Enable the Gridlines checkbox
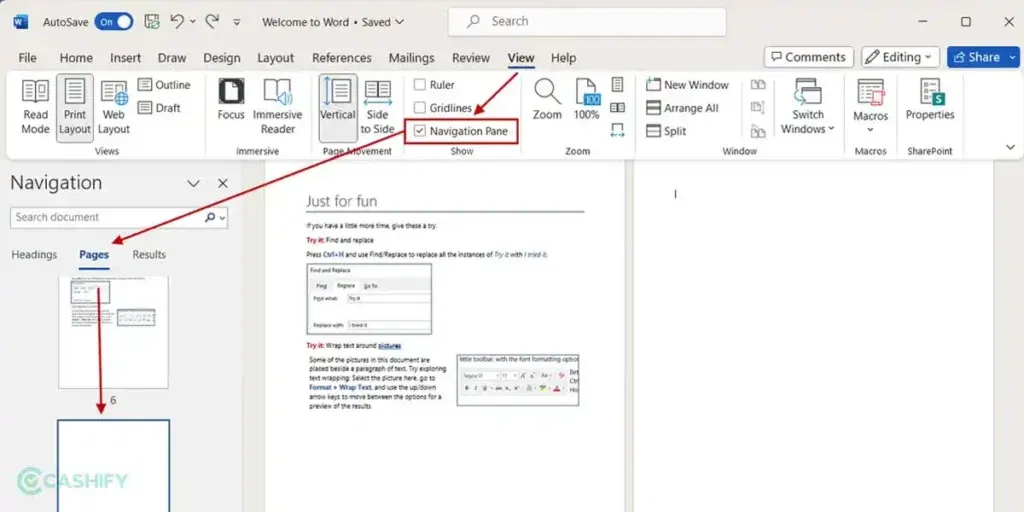 pos(420,108)
